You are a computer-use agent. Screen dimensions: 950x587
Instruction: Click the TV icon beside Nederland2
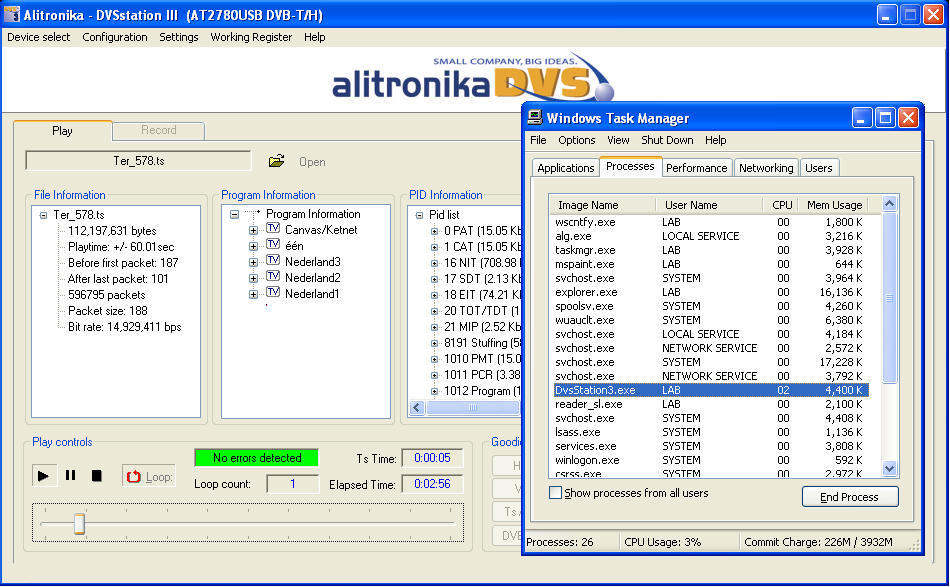coord(273,277)
